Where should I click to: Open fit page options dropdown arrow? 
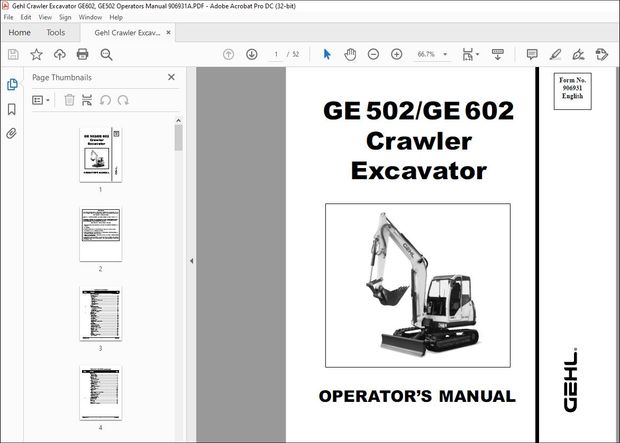click(477, 54)
